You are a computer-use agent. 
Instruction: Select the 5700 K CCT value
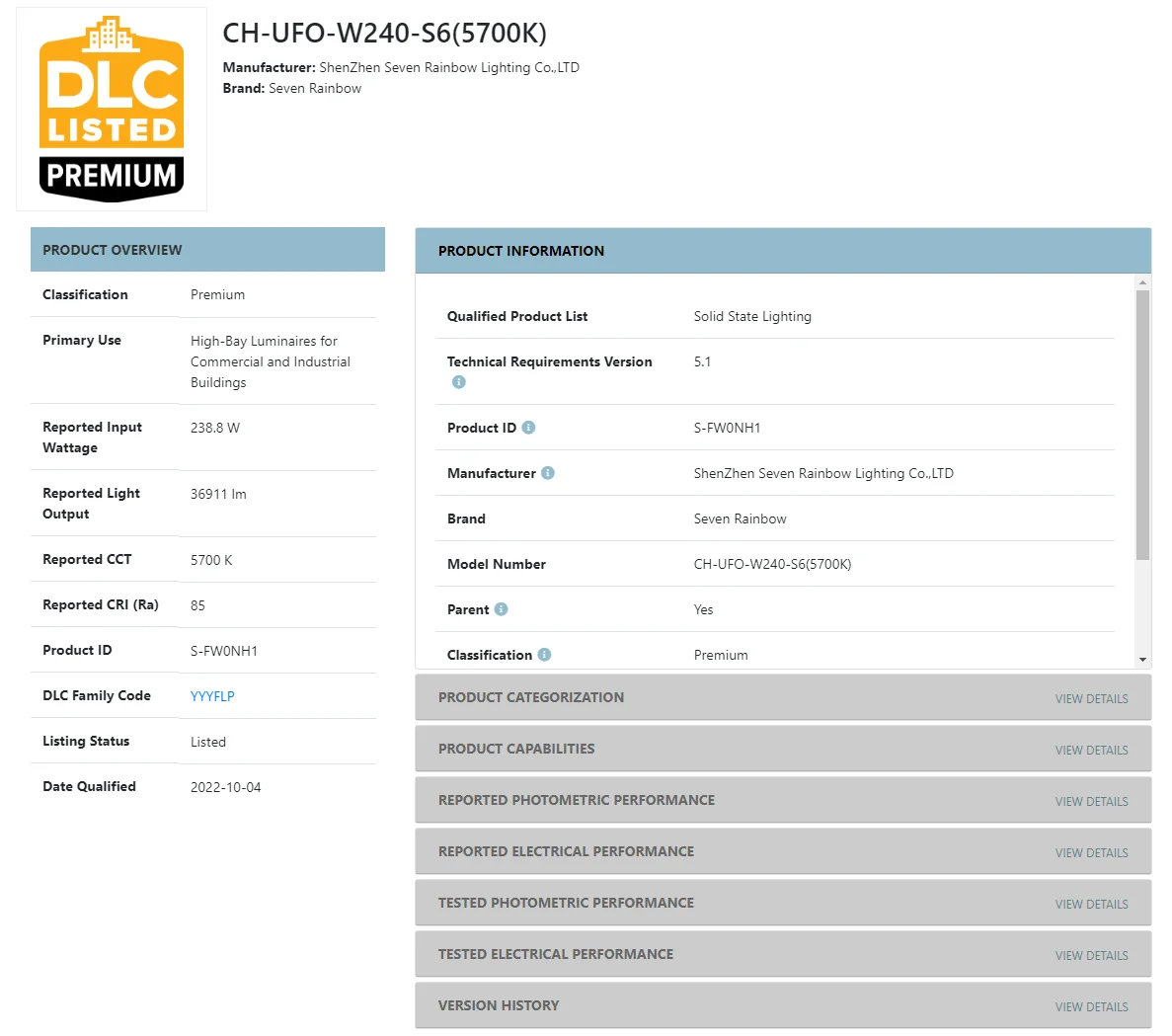point(211,561)
